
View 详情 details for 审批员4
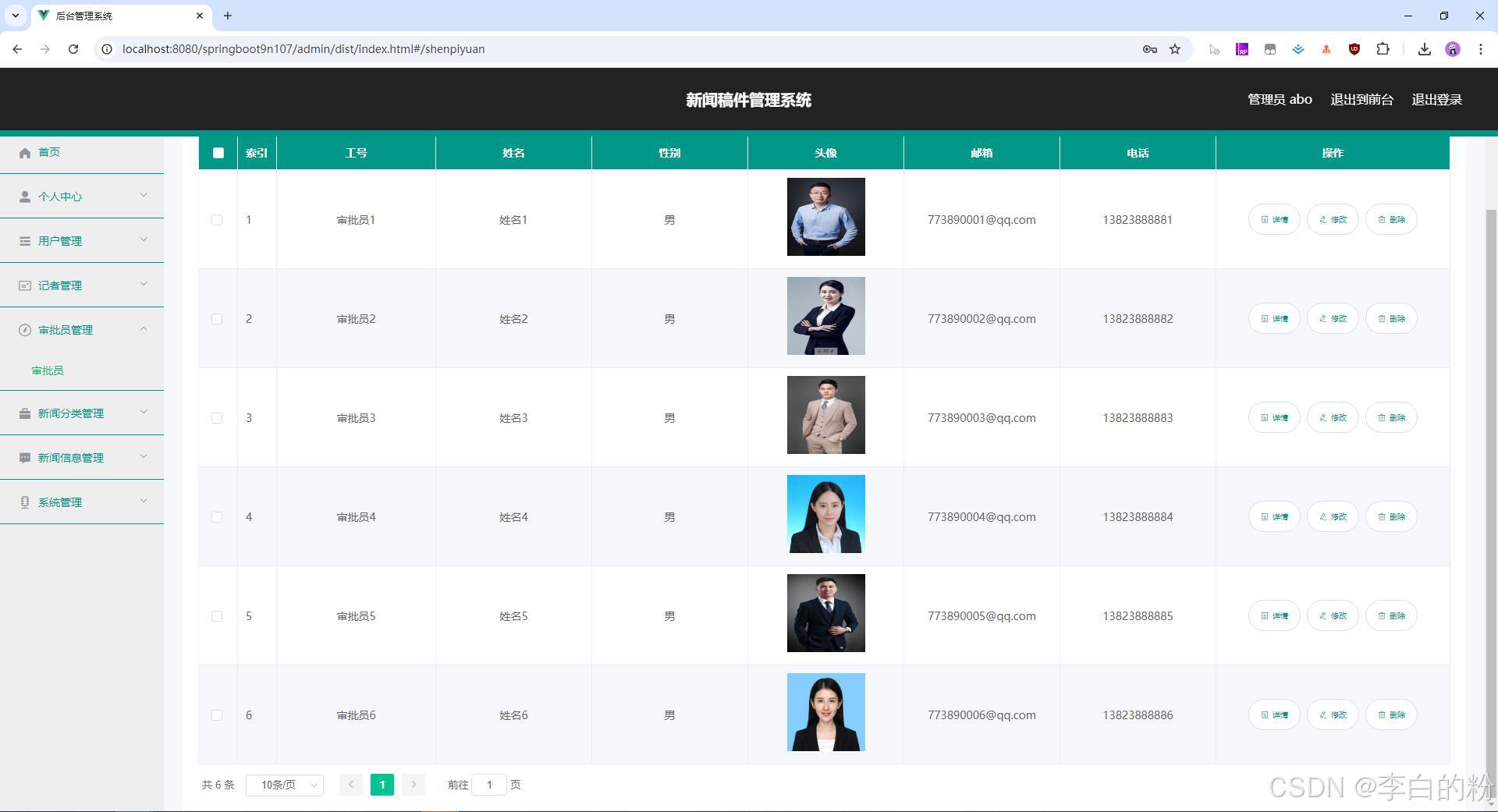pyautogui.click(x=1274, y=516)
